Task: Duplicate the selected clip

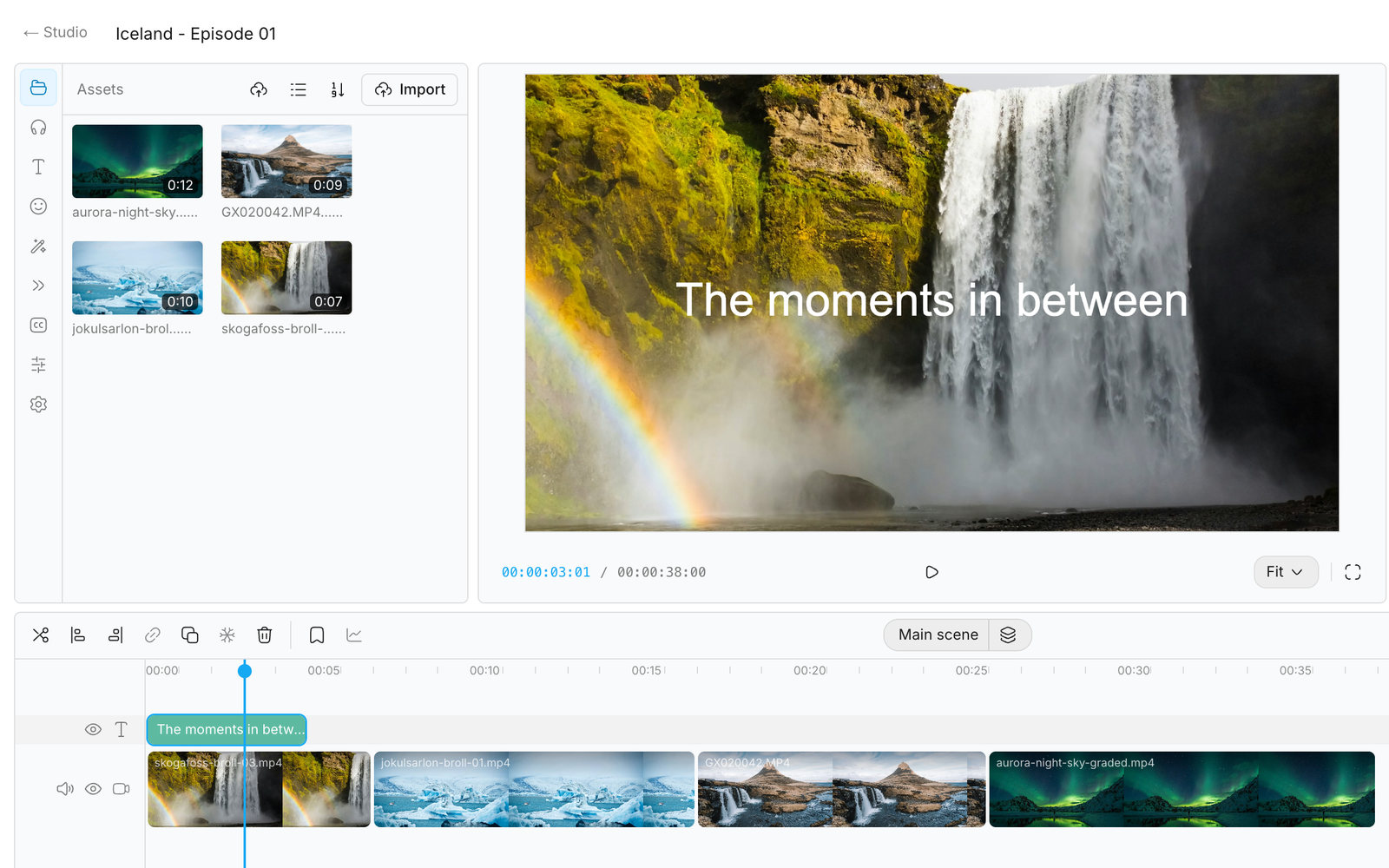Action: [x=190, y=635]
